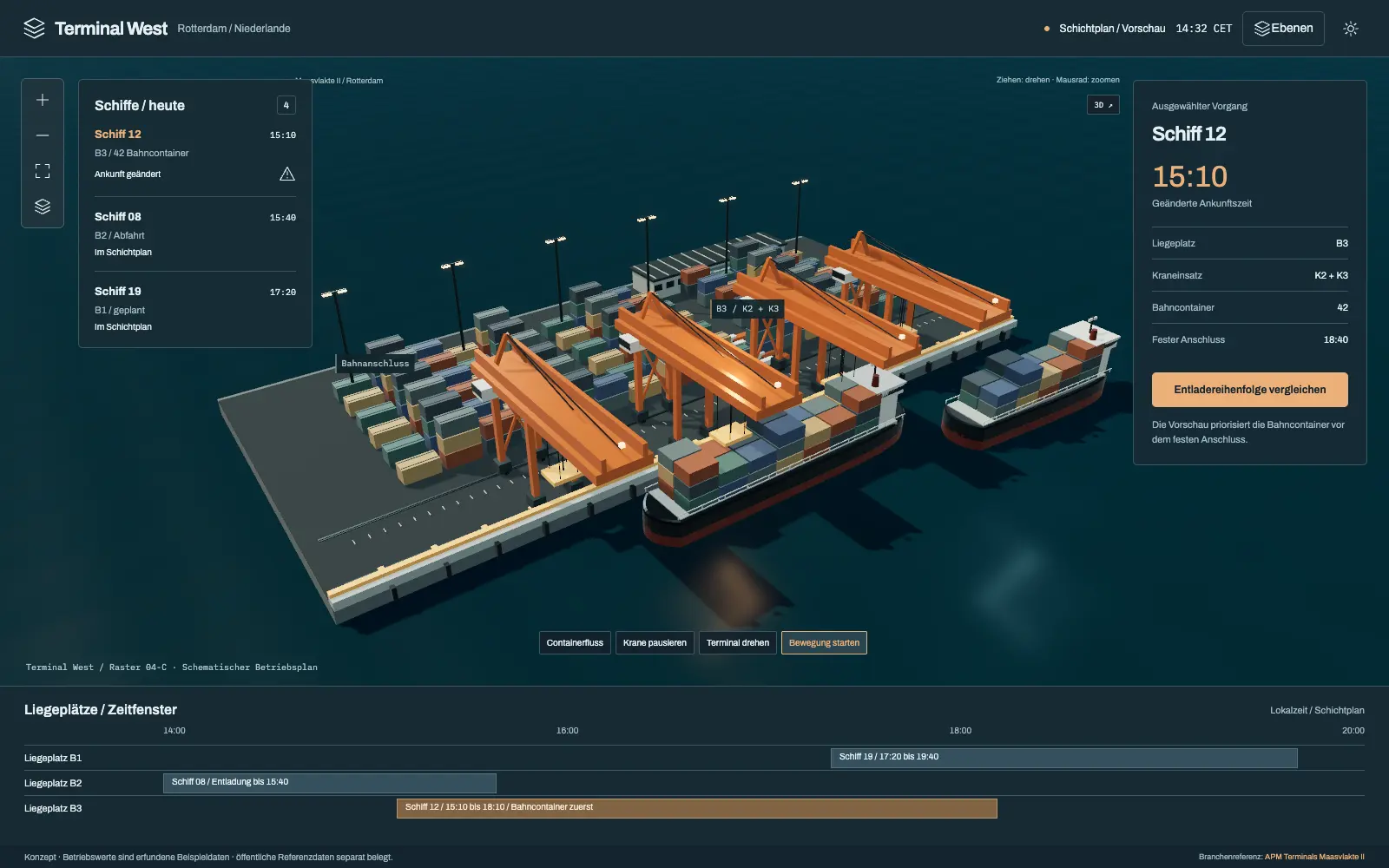This screenshot has height=868, width=1389.
Task: Zoom out with the minus icon
Action: pyautogui.click(x=43, y=135)
